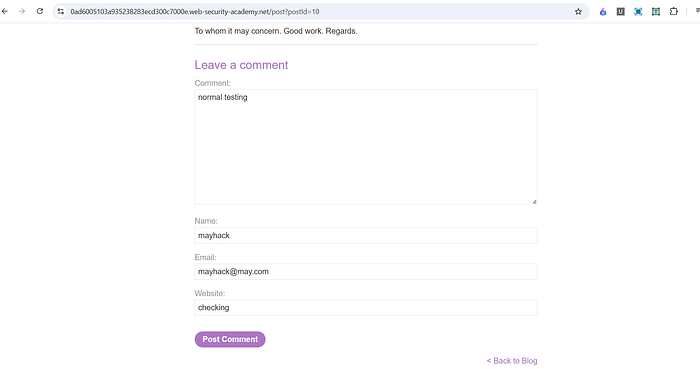This screenshot has height=369, width=700.
Task: Reload the current page
Action: [40, 12]
